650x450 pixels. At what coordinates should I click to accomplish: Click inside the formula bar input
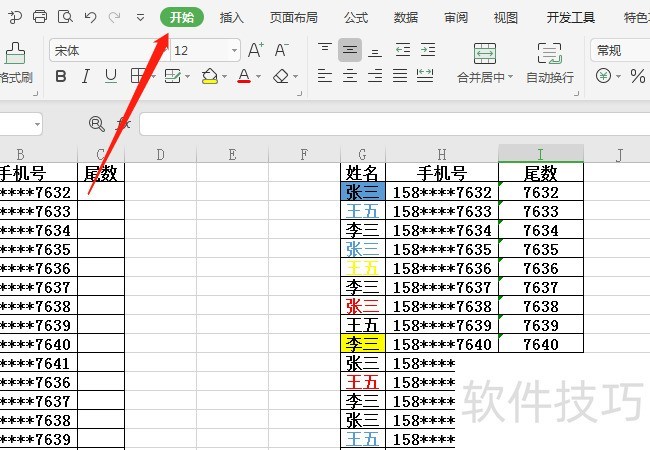coord(394,124)
